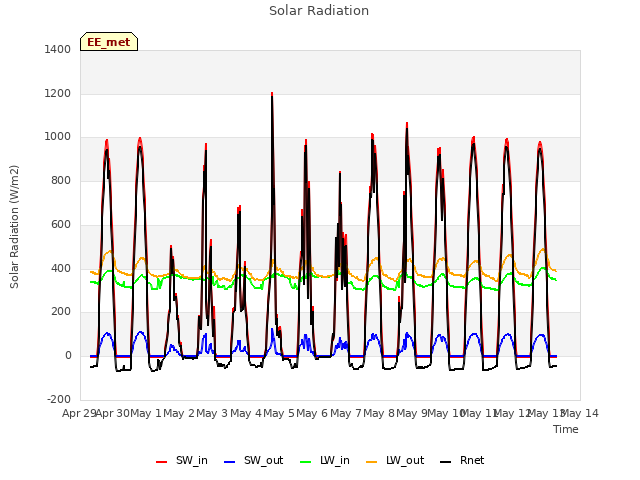This screenshot has width=640, height=480.
Task: Toggle the SW_in legend entry
Action: pos(182,461)
